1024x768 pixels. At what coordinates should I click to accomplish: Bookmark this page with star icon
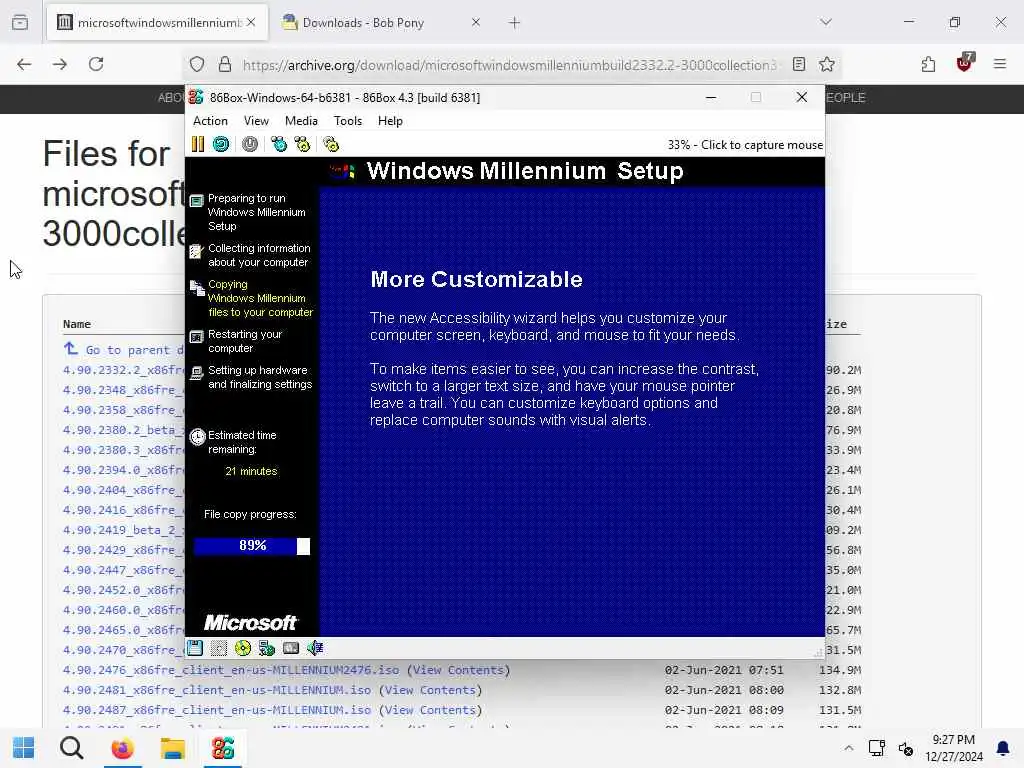click(827, 64)
